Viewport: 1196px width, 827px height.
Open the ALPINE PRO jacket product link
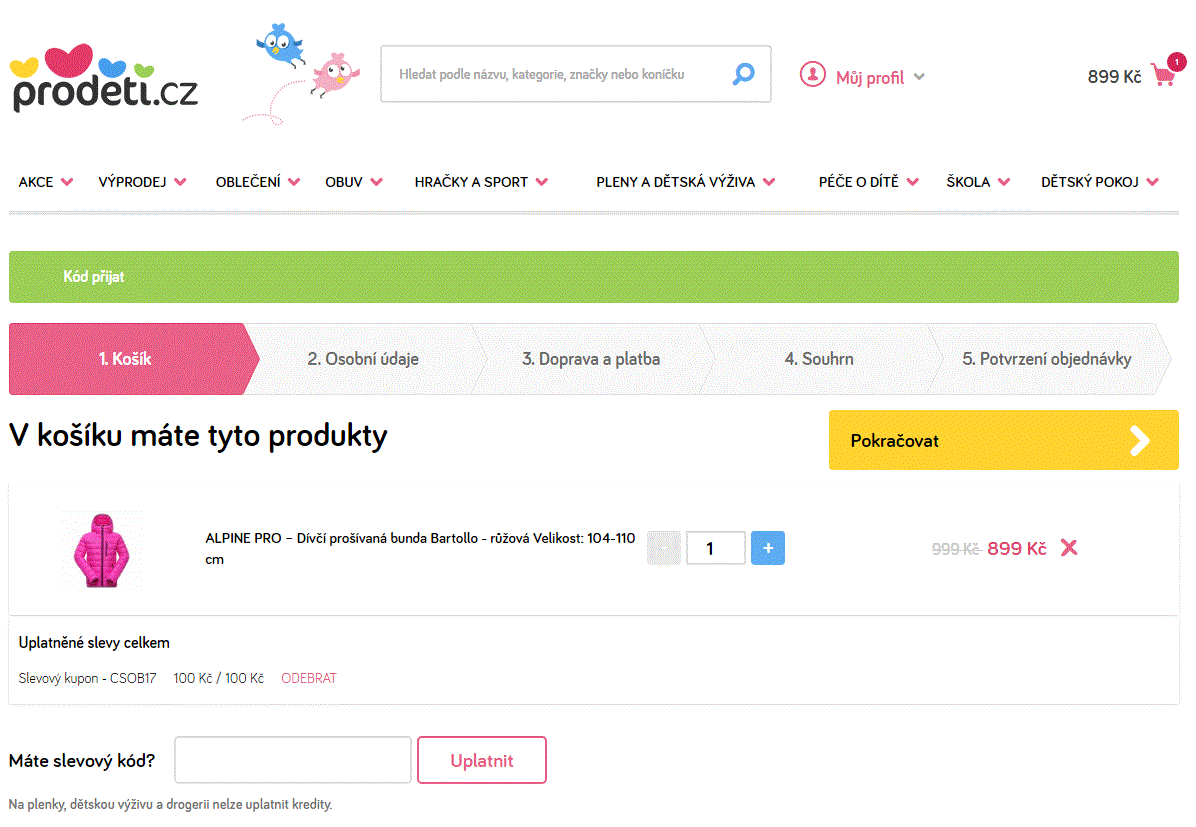click(420, 549)
